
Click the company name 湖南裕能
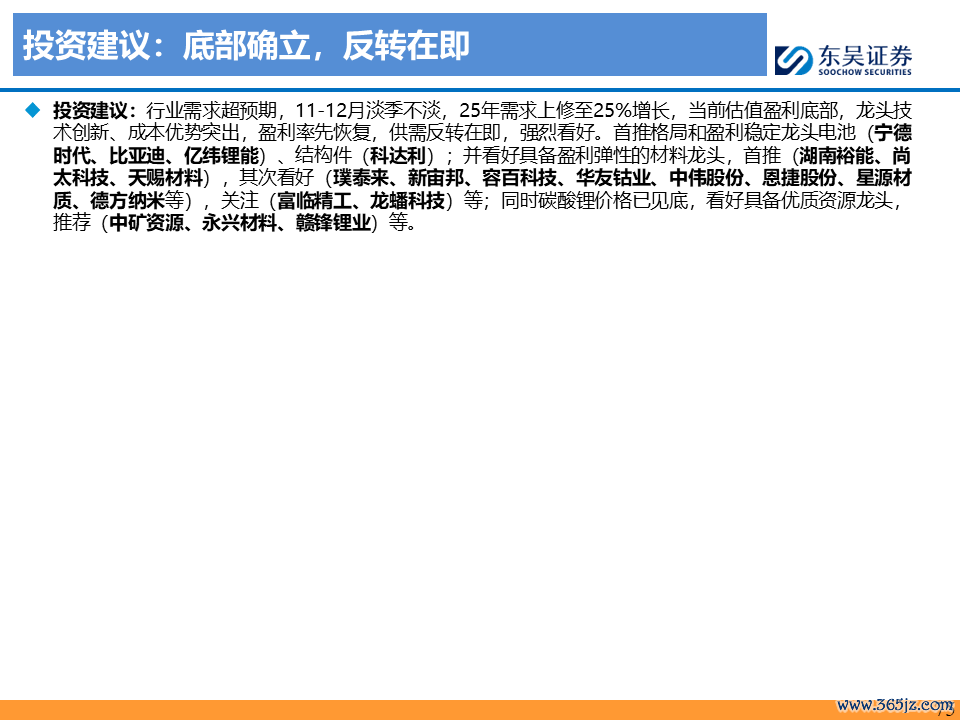(836, 156)
